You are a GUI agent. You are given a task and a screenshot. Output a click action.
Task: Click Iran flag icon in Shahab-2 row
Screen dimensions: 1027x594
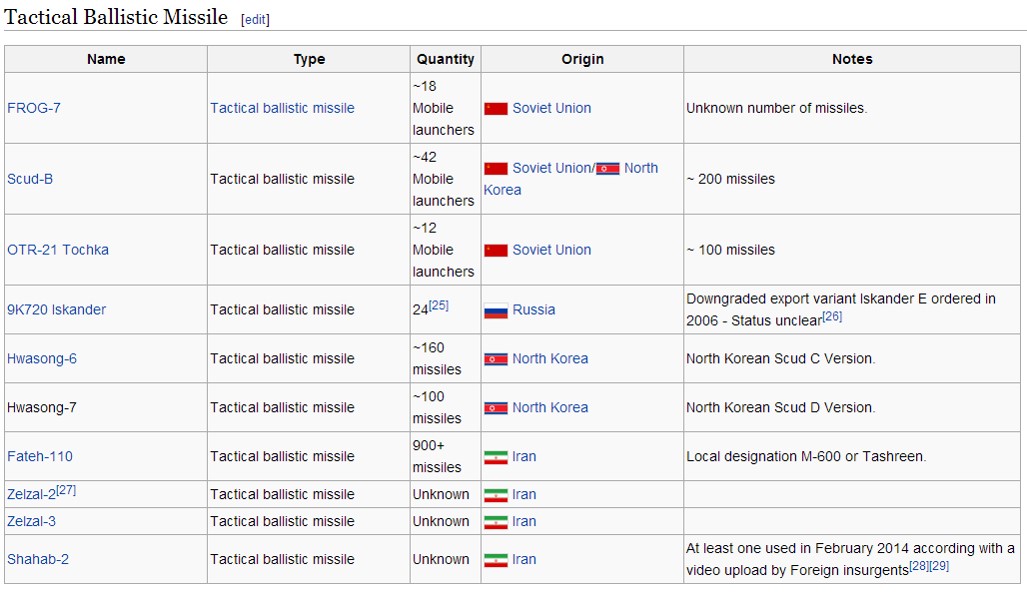[x=496, y=560]
